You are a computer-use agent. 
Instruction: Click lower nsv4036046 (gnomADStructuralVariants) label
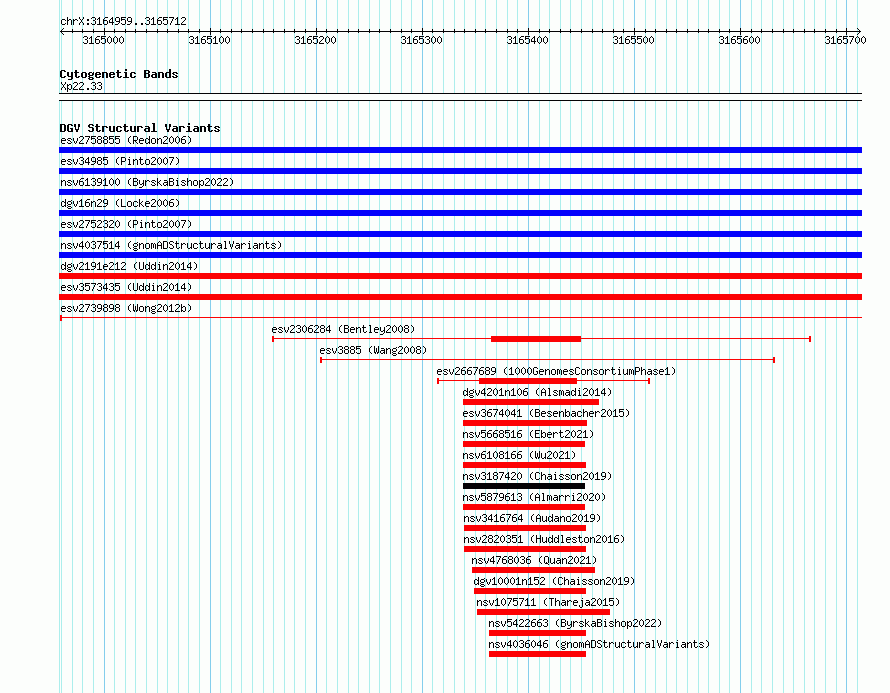click(x=599, y=644)
